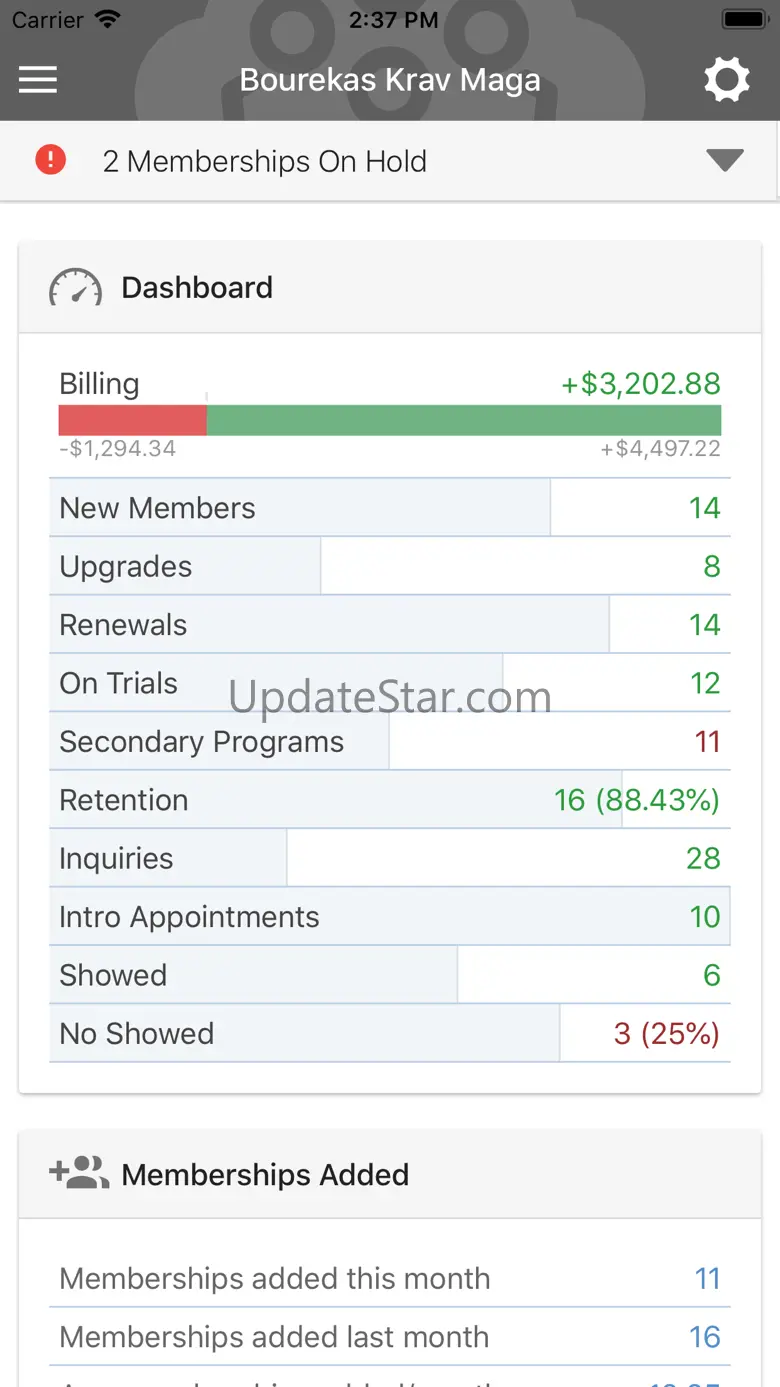Open settings via the gear icon
This screenshot has height=1387, width=780.
(x=726, y=80)
